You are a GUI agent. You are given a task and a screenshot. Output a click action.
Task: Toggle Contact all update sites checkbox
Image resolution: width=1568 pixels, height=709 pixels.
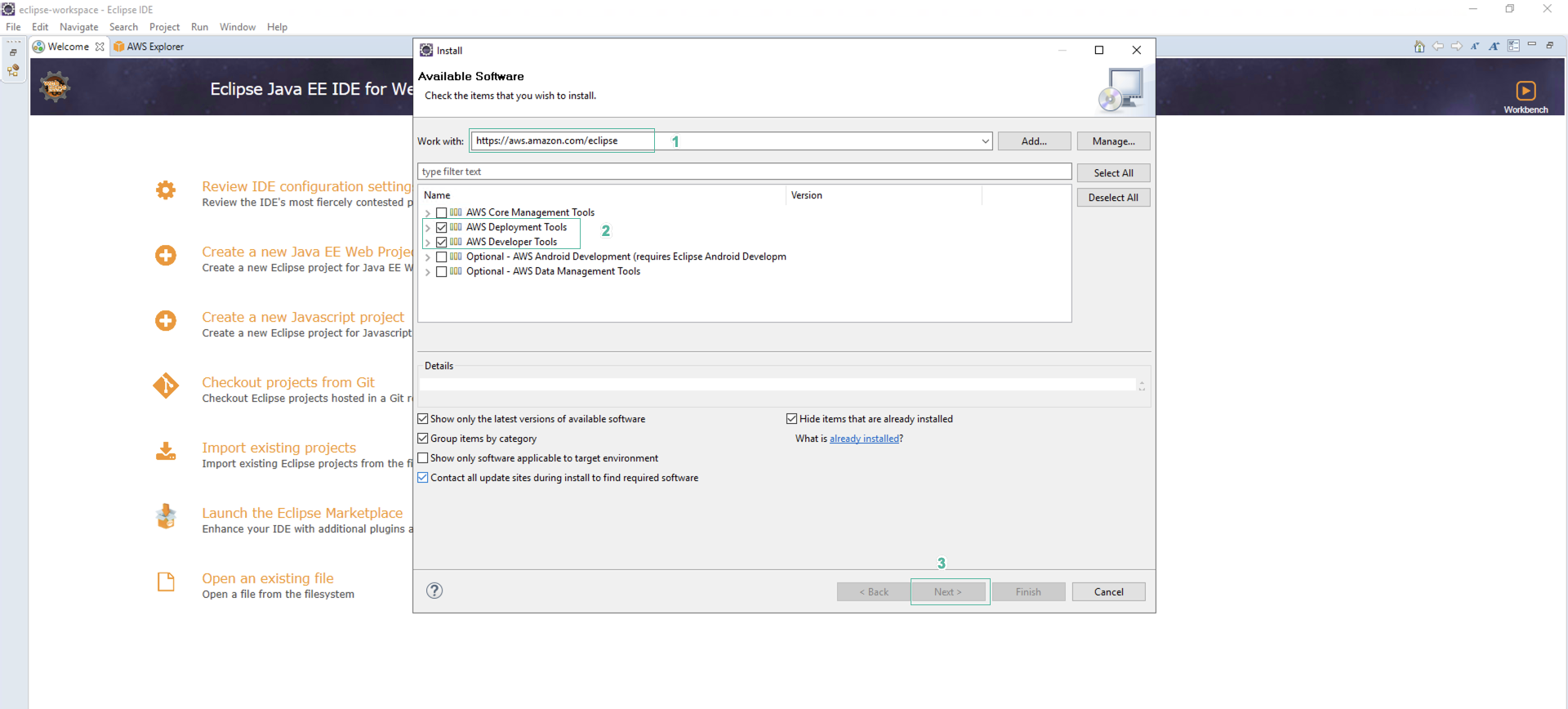pyautogui.click(x=423, y=478)
